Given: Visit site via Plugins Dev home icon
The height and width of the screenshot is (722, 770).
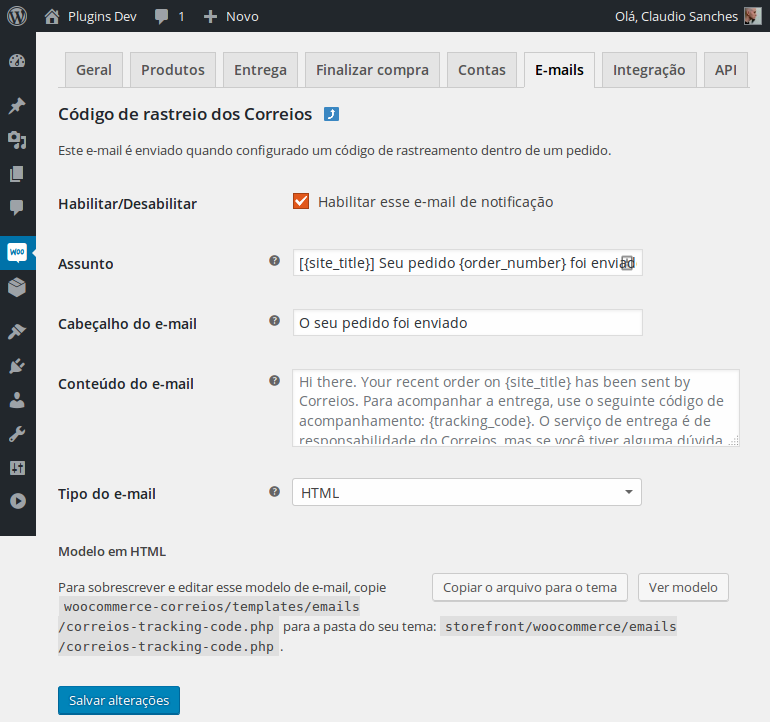Looking at the screenshot, I should [52, 17].
